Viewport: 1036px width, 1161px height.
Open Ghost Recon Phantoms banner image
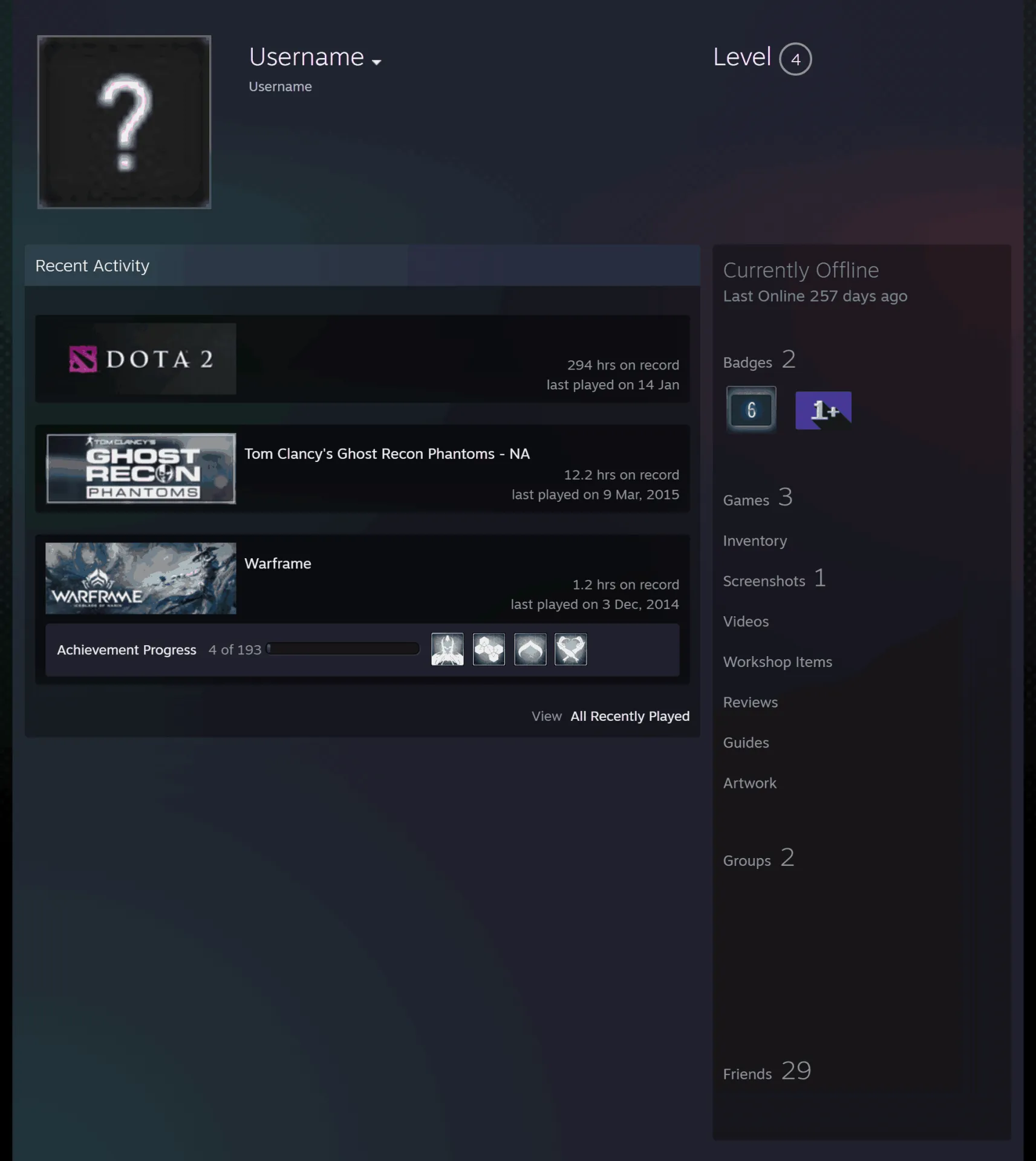141,469
